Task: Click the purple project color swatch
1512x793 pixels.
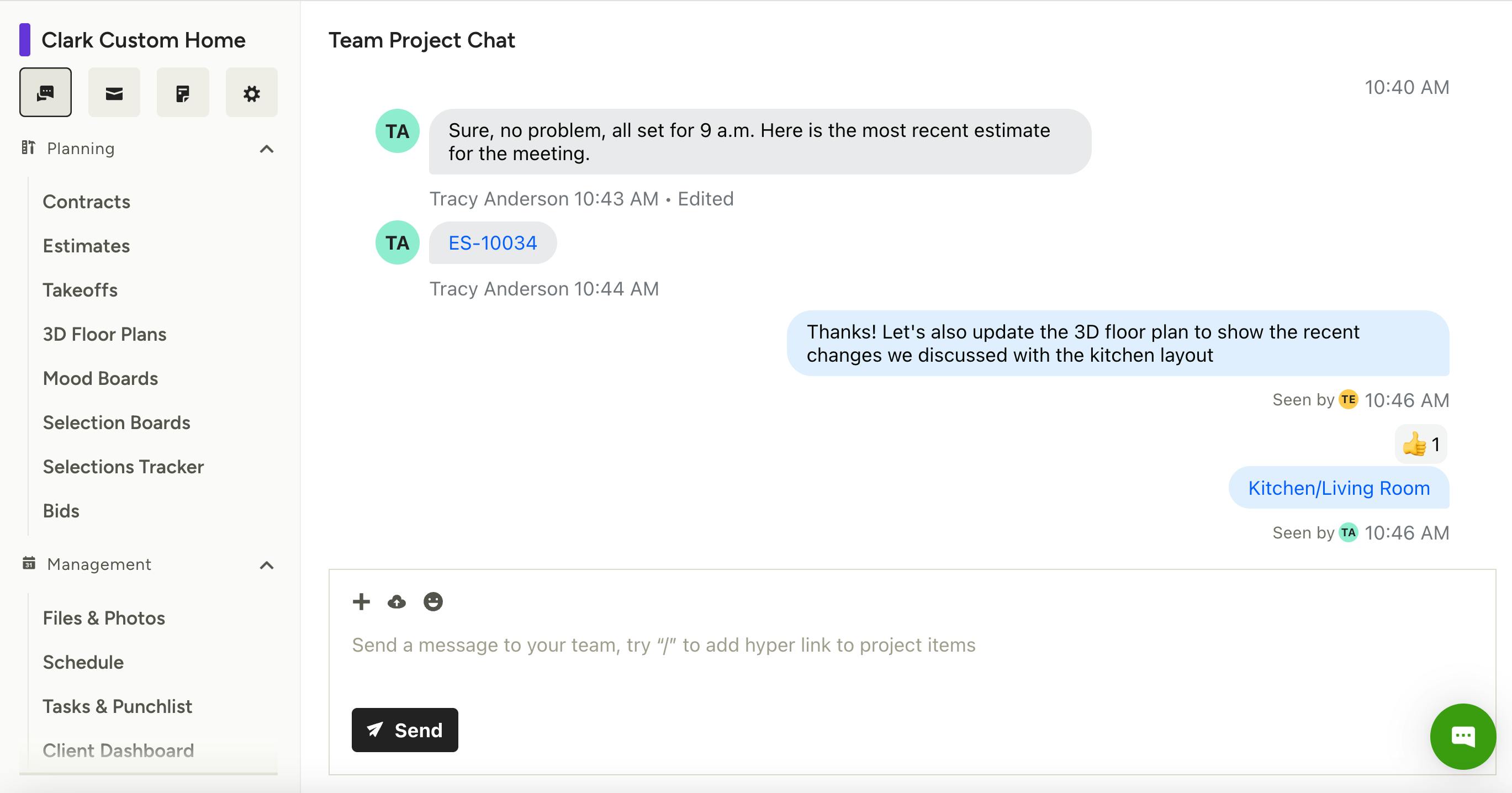Action: click(25, 40)
